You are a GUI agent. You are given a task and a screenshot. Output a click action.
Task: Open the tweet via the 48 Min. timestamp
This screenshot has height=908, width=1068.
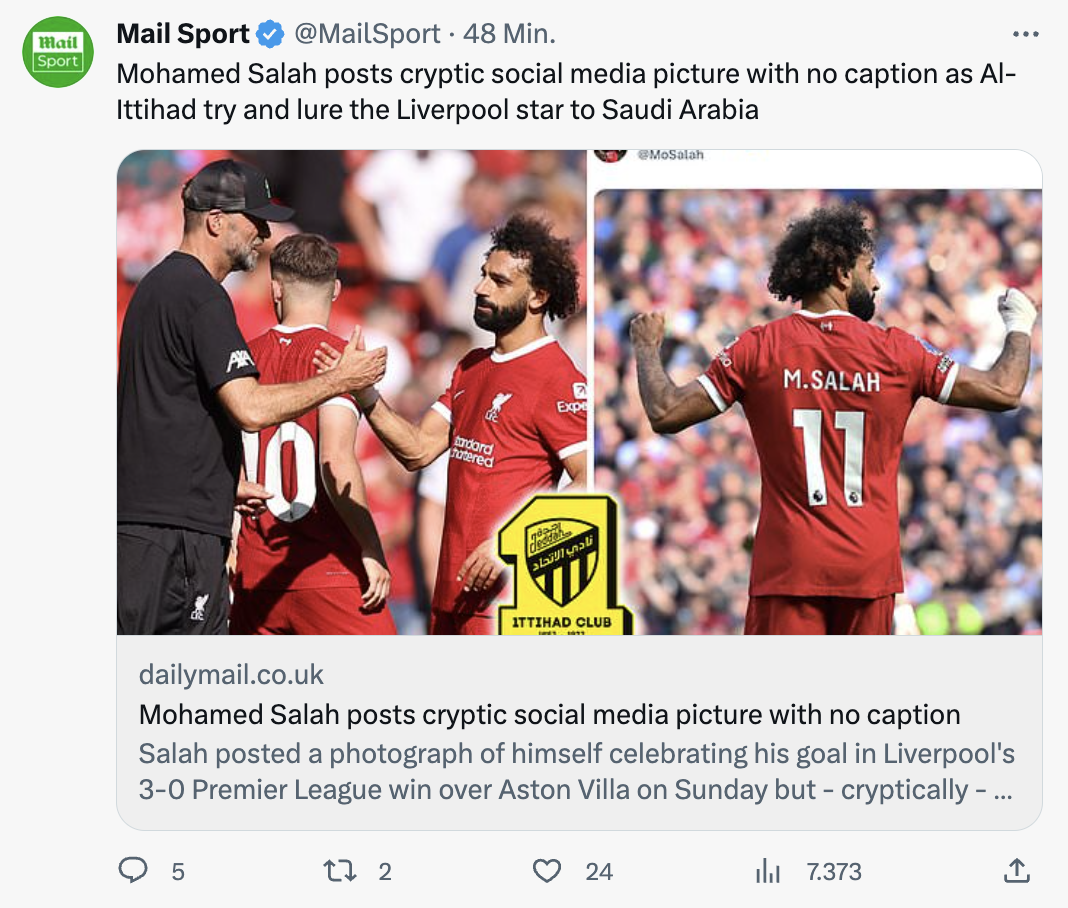coord(510,34)
